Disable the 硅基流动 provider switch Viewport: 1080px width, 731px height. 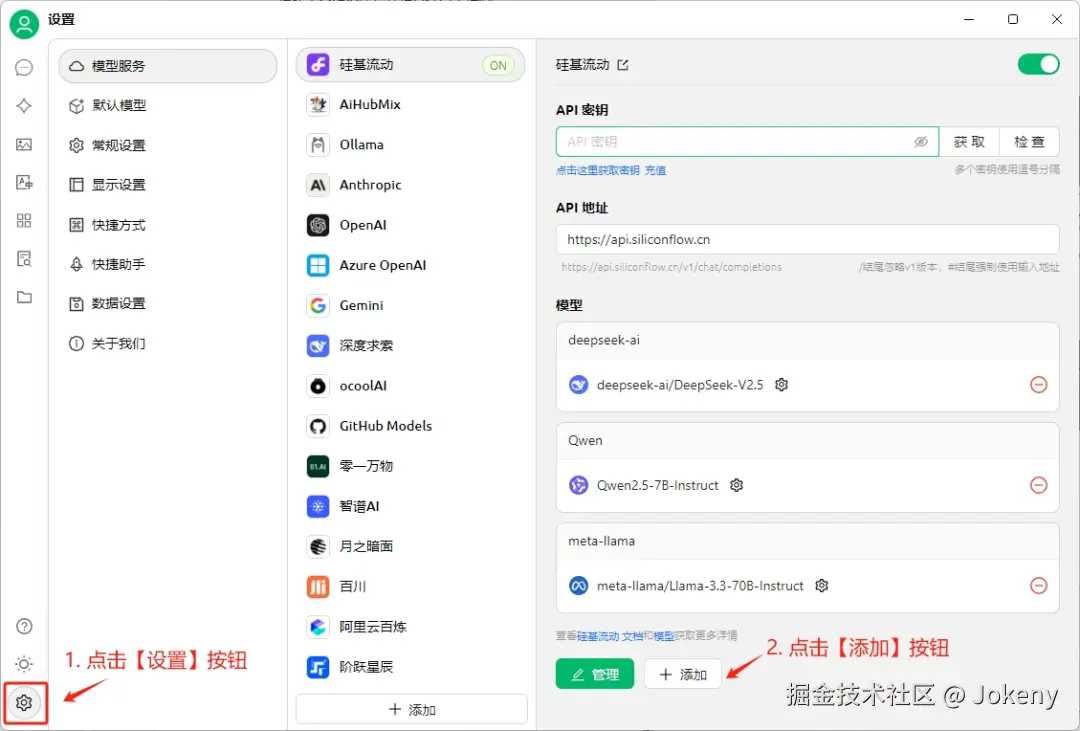point(1039,64)
